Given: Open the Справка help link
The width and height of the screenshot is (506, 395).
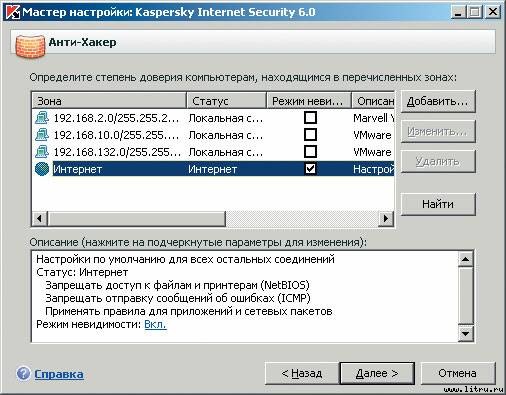Looking at the screenshot, I should pyautogui.click(x=59, y=374).
